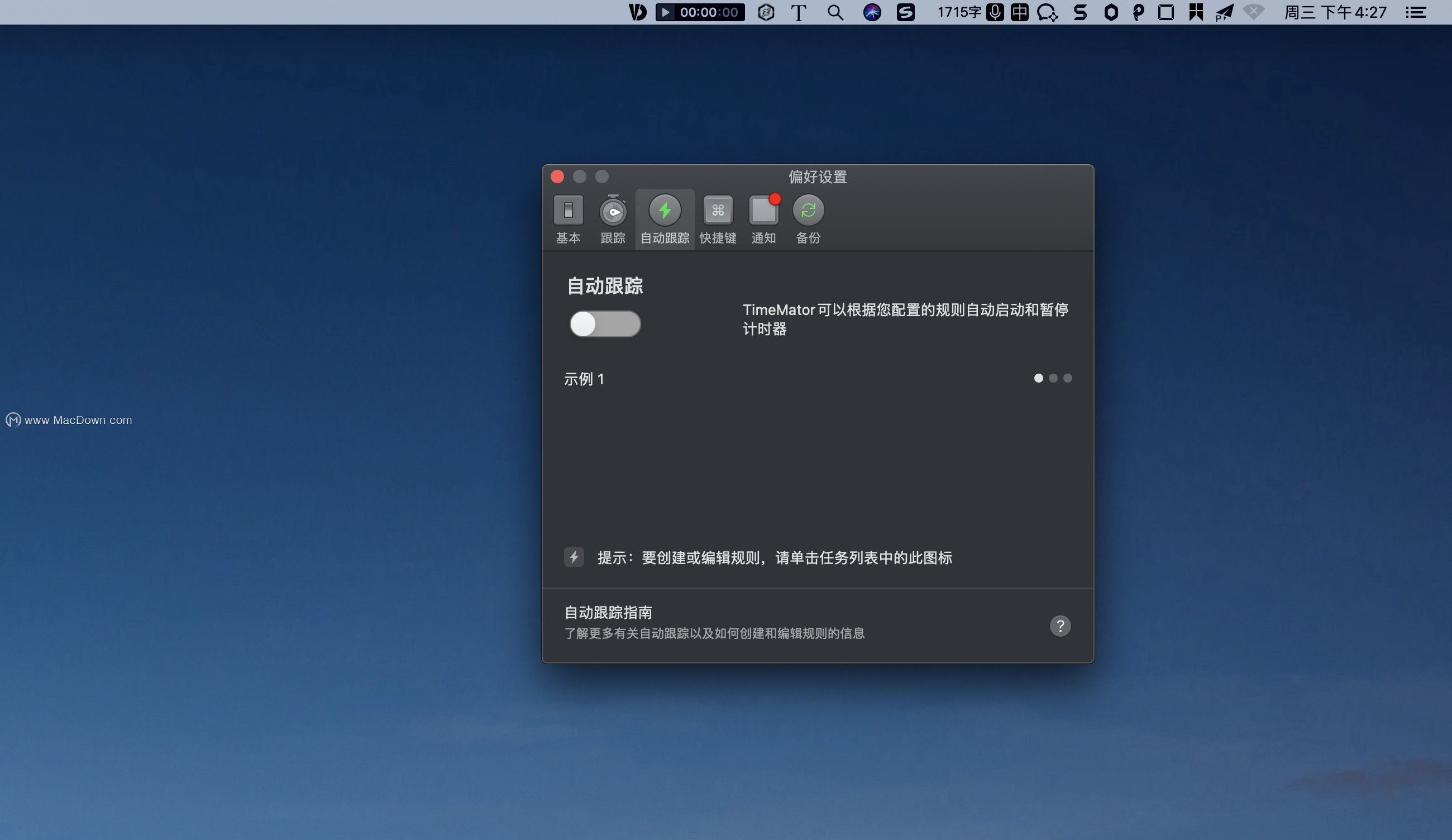Viewport: 1452px width, 840px height.
Task: Select the 自动跟踪 lightning tab
Action: [665, 219]
